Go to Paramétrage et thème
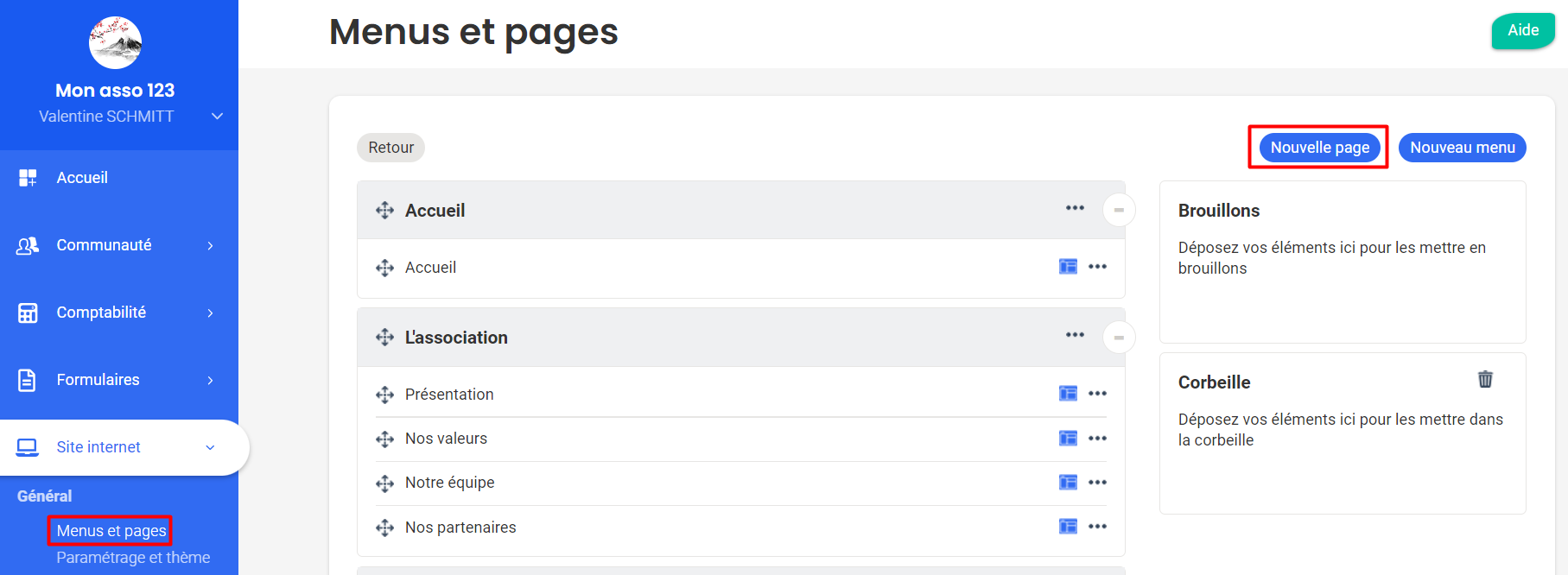1568x575 pixels. pos(133,558)
